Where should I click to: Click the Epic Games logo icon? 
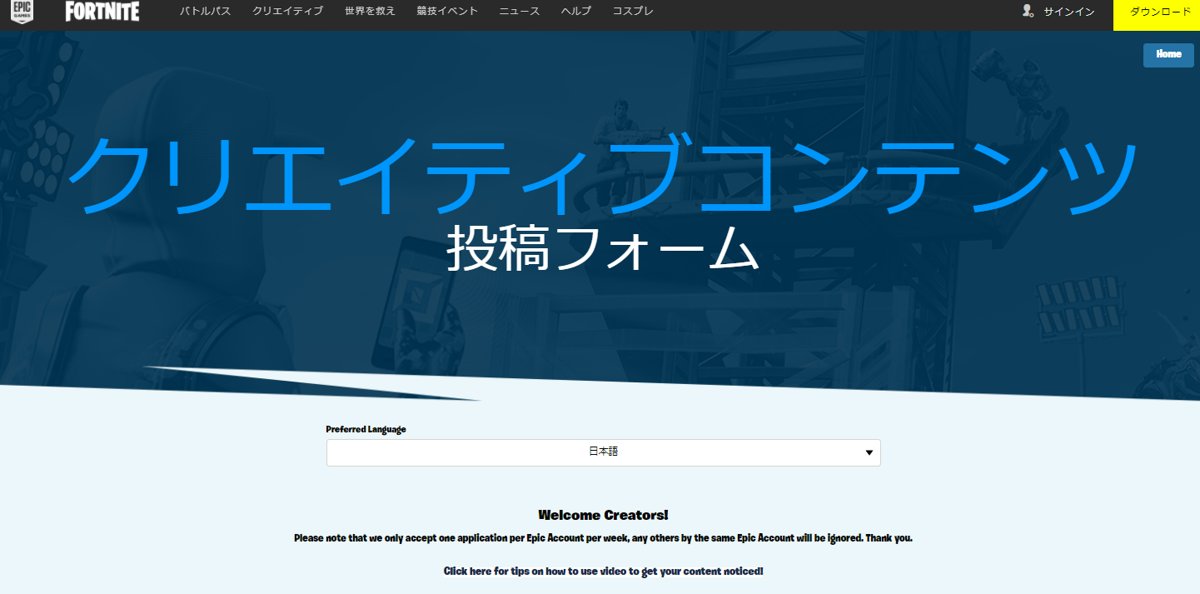[22, 12]
